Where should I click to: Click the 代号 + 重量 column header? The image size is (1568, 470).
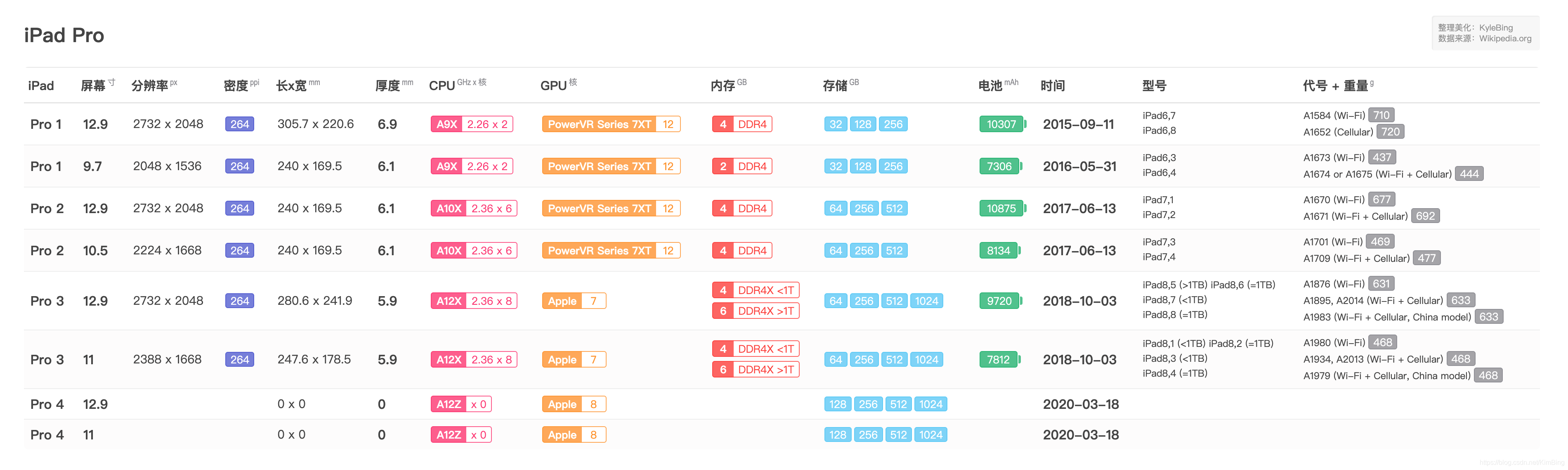pyautogui.click(x=1335, y=86)
